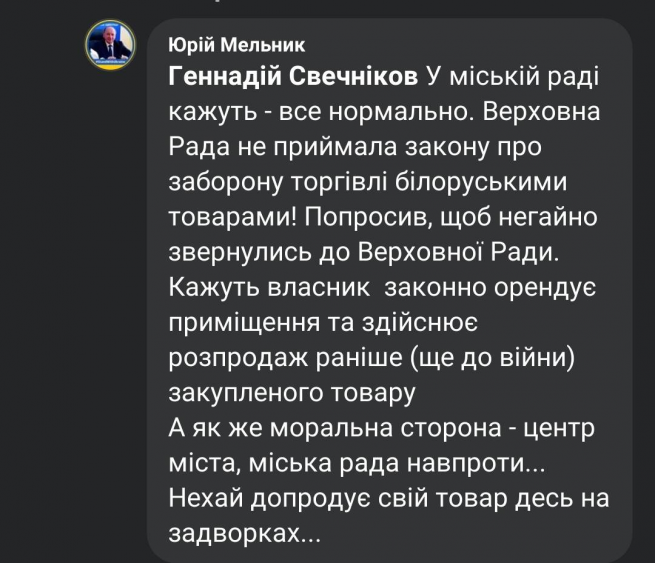Viewport: 655px width, 563px height.
Task: Open tagged profile Геннадій Свечніков
Action: [296, 77]
